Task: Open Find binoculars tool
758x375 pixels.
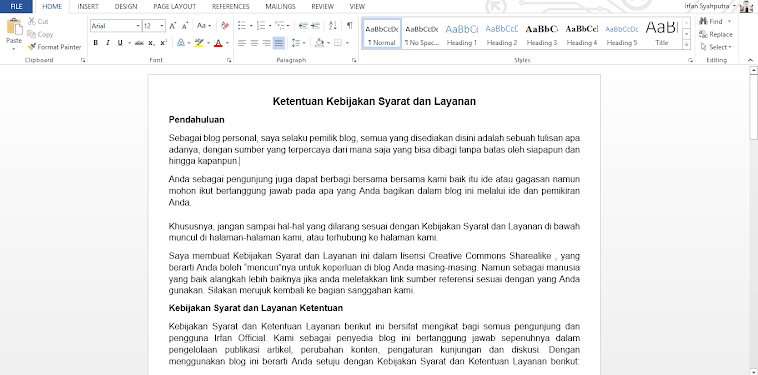Action: click(711, 21)
